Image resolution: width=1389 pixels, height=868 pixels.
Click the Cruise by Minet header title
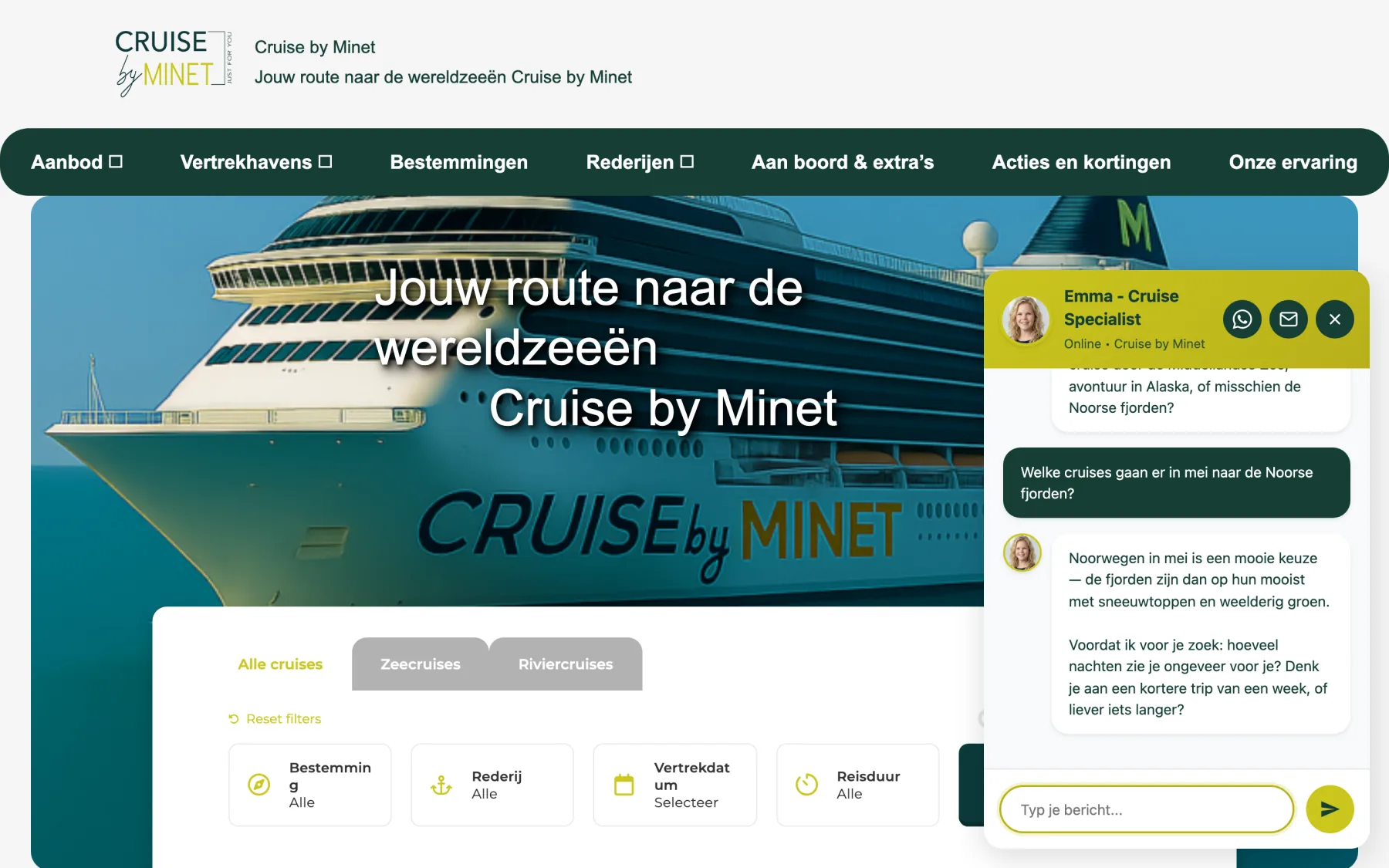coord(315,47)
